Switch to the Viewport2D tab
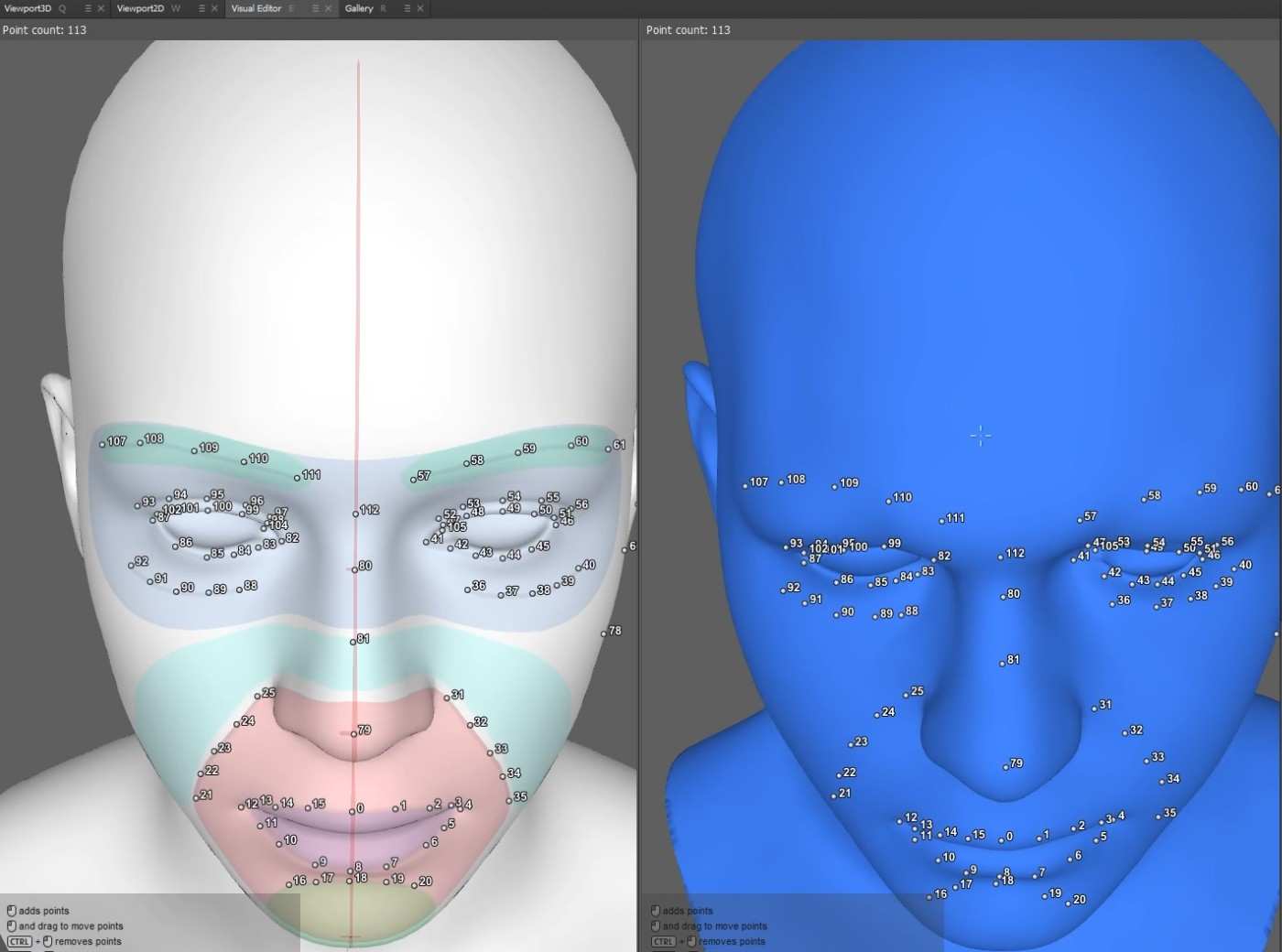 click(x=140, y=8)
